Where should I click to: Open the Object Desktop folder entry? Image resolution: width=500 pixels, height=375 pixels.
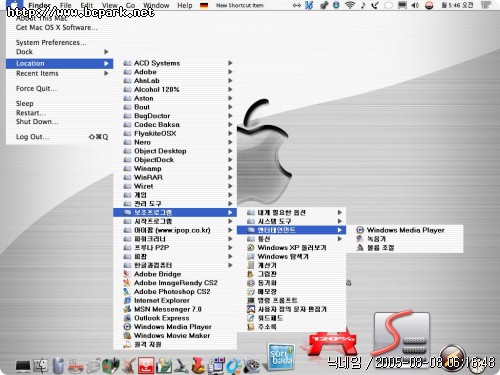coord(175,151)
